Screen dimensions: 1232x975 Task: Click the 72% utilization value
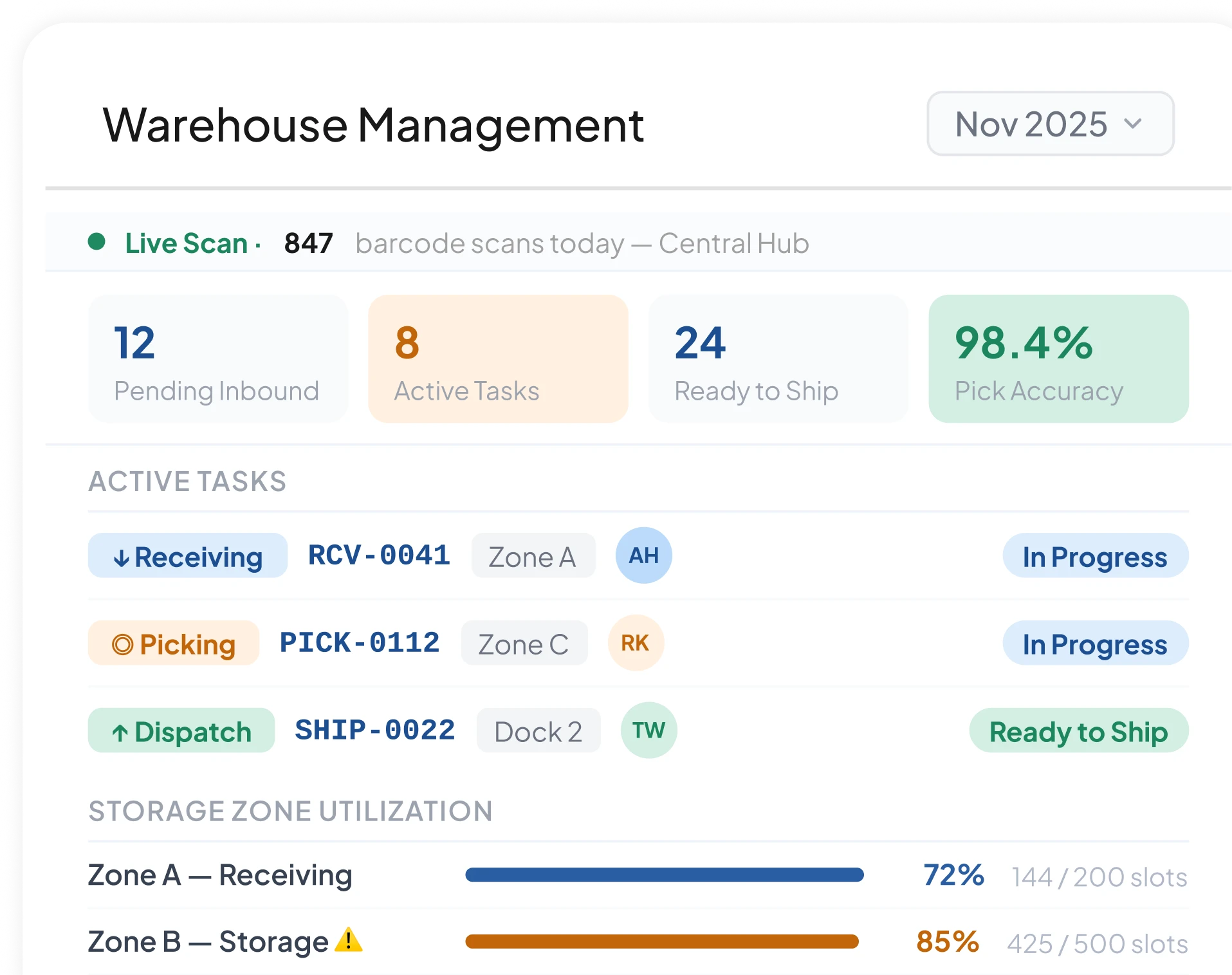point(953,875)
